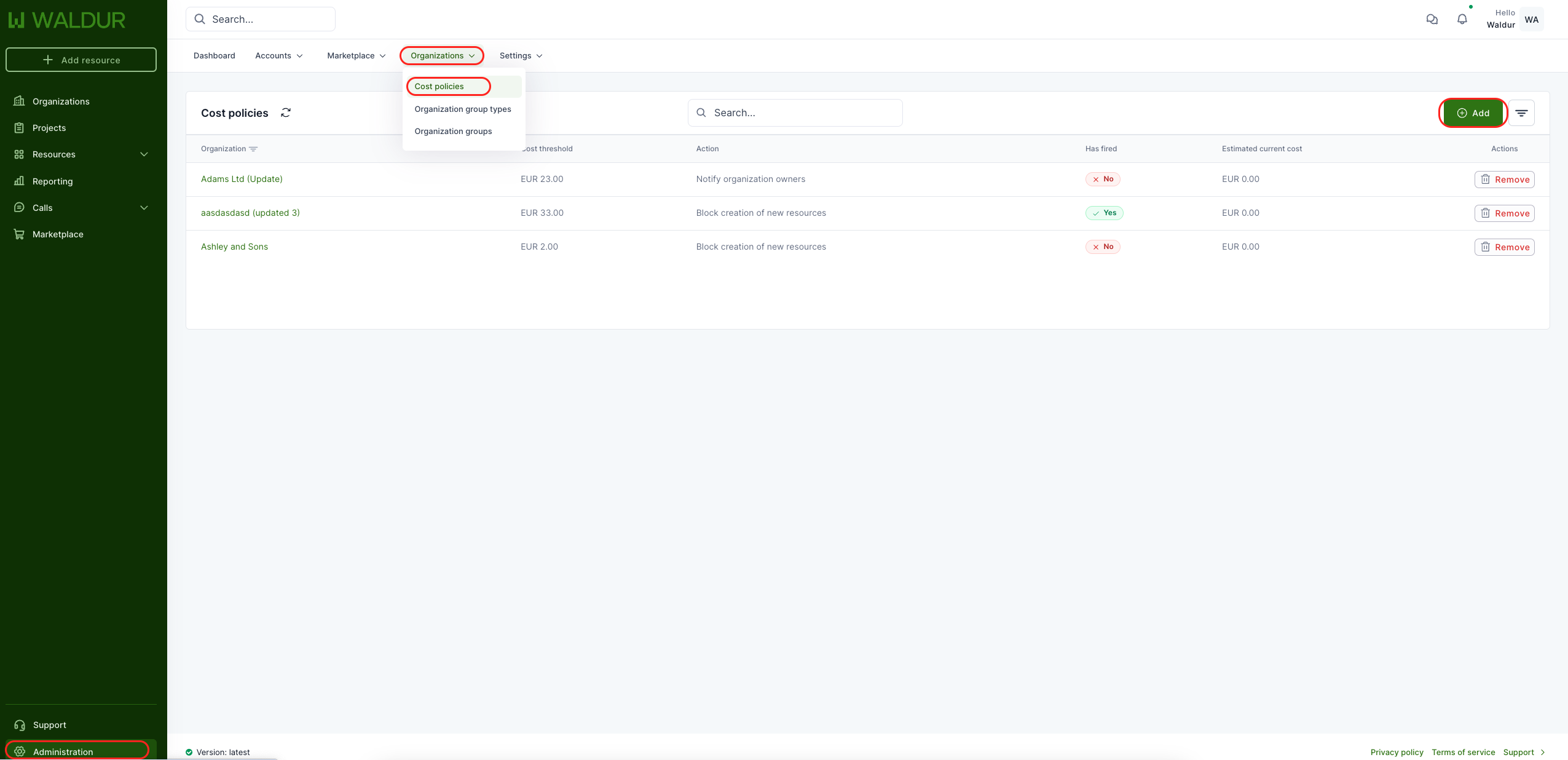Open the notifications bell icon
The height and width of the screenshot is (760, 1568).
click(1462, 19)
